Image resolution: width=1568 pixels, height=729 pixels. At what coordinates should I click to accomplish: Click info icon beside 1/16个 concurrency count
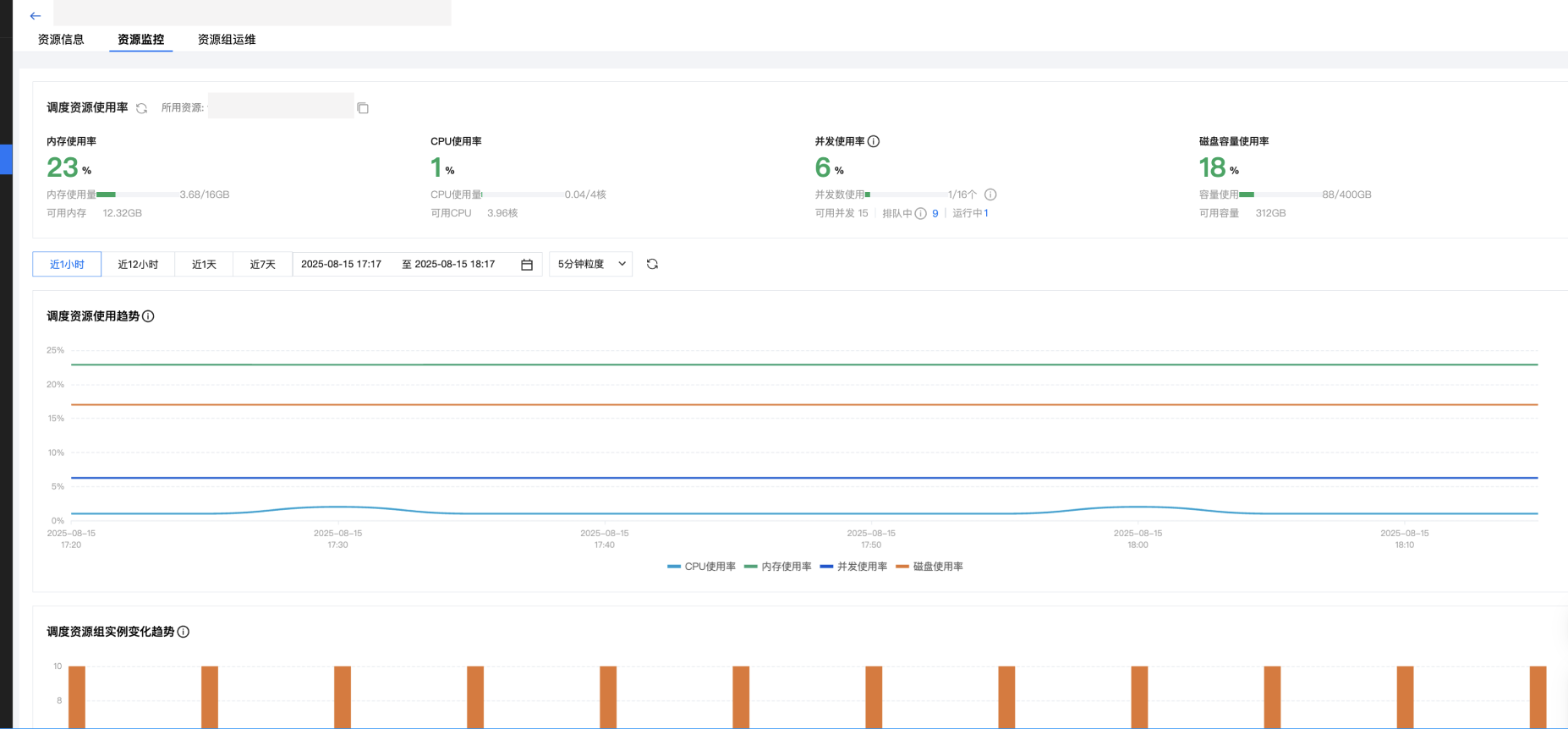[990, 195]
